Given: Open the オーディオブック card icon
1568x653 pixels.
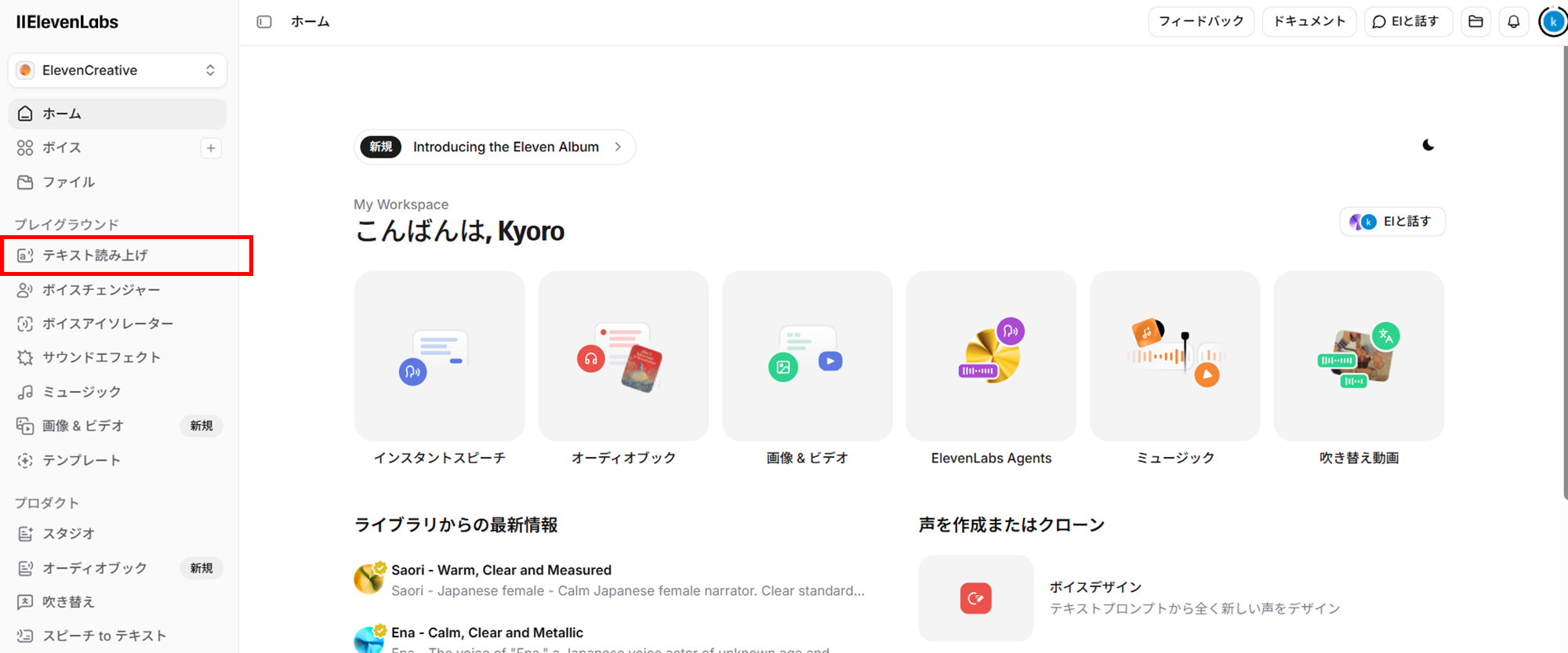Looking at the screenshot, I should pos(623,357).
